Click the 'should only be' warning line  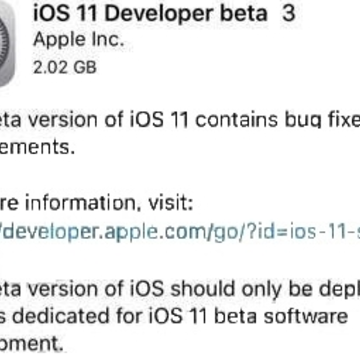180,289
